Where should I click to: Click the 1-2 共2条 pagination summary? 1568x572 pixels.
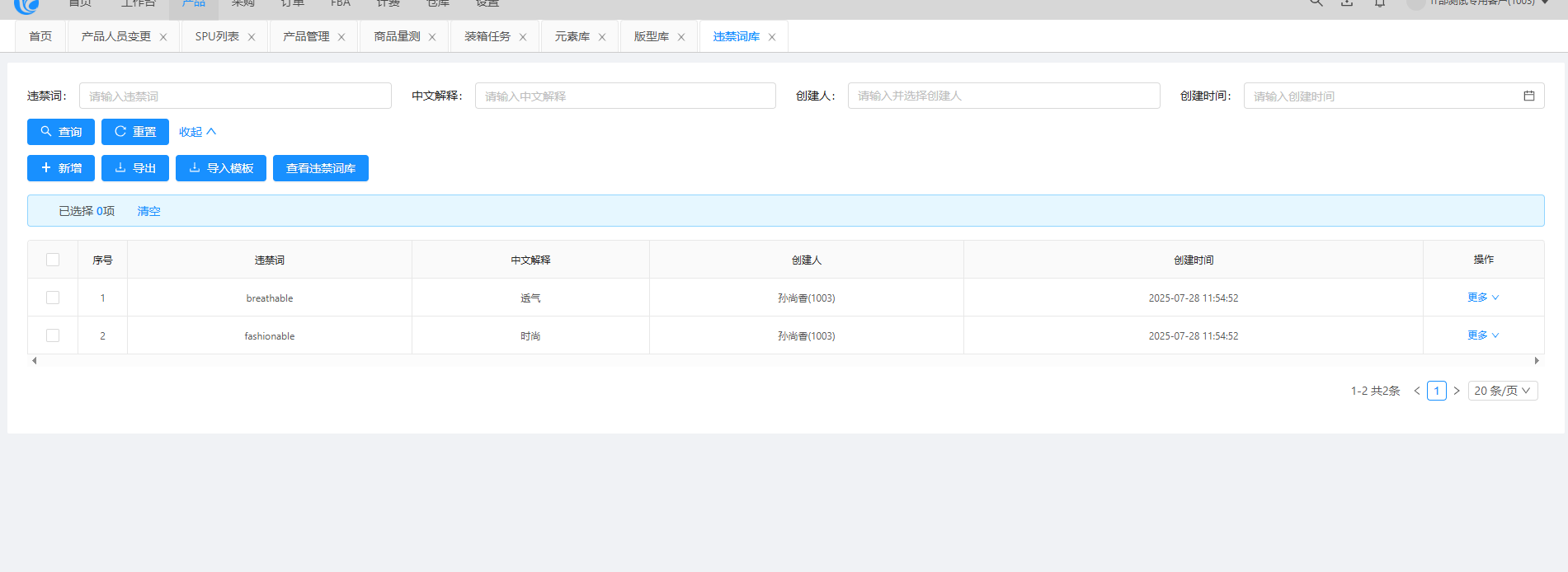[1375, 391]
